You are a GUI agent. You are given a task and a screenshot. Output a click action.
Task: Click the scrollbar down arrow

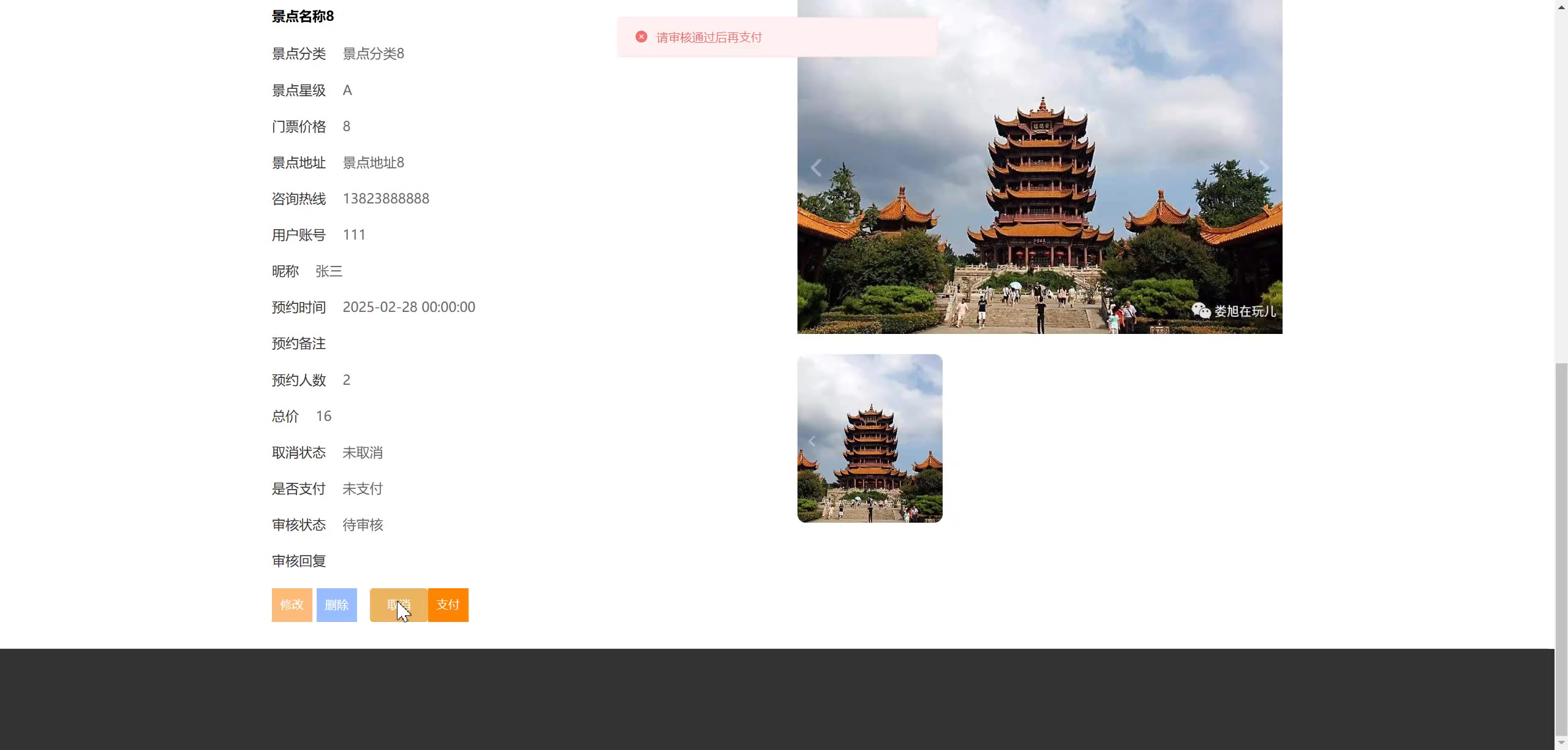(1561, 743)
